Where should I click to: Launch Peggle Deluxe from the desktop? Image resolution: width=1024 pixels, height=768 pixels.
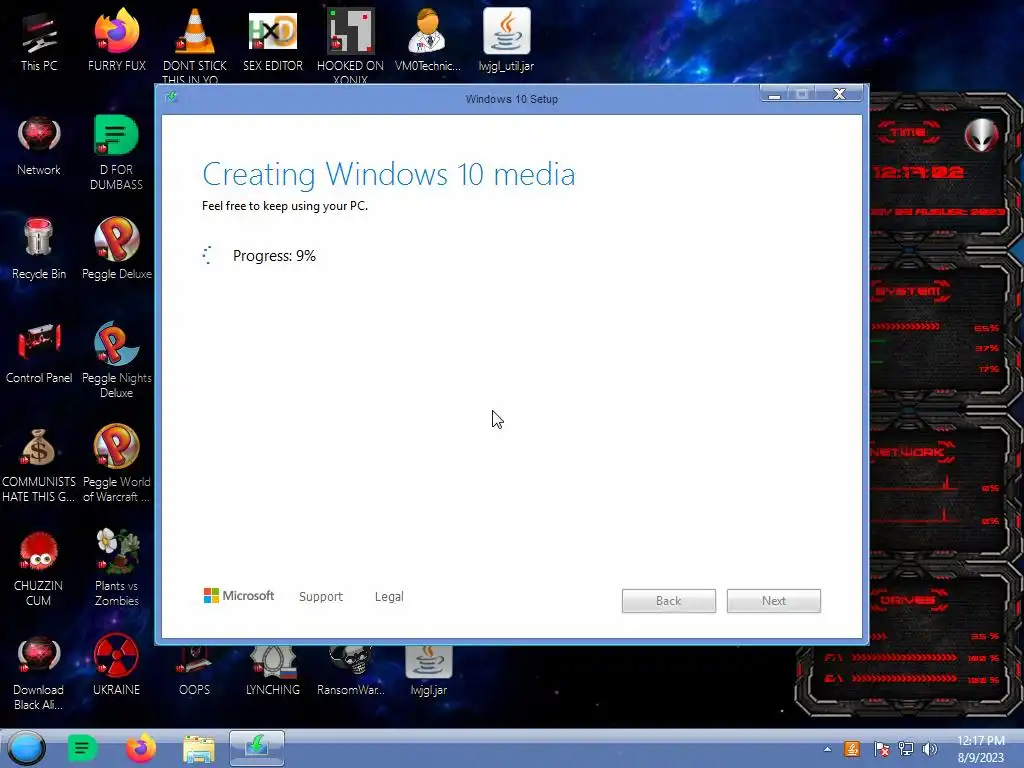pyautogui.click(x=116, y=249)
